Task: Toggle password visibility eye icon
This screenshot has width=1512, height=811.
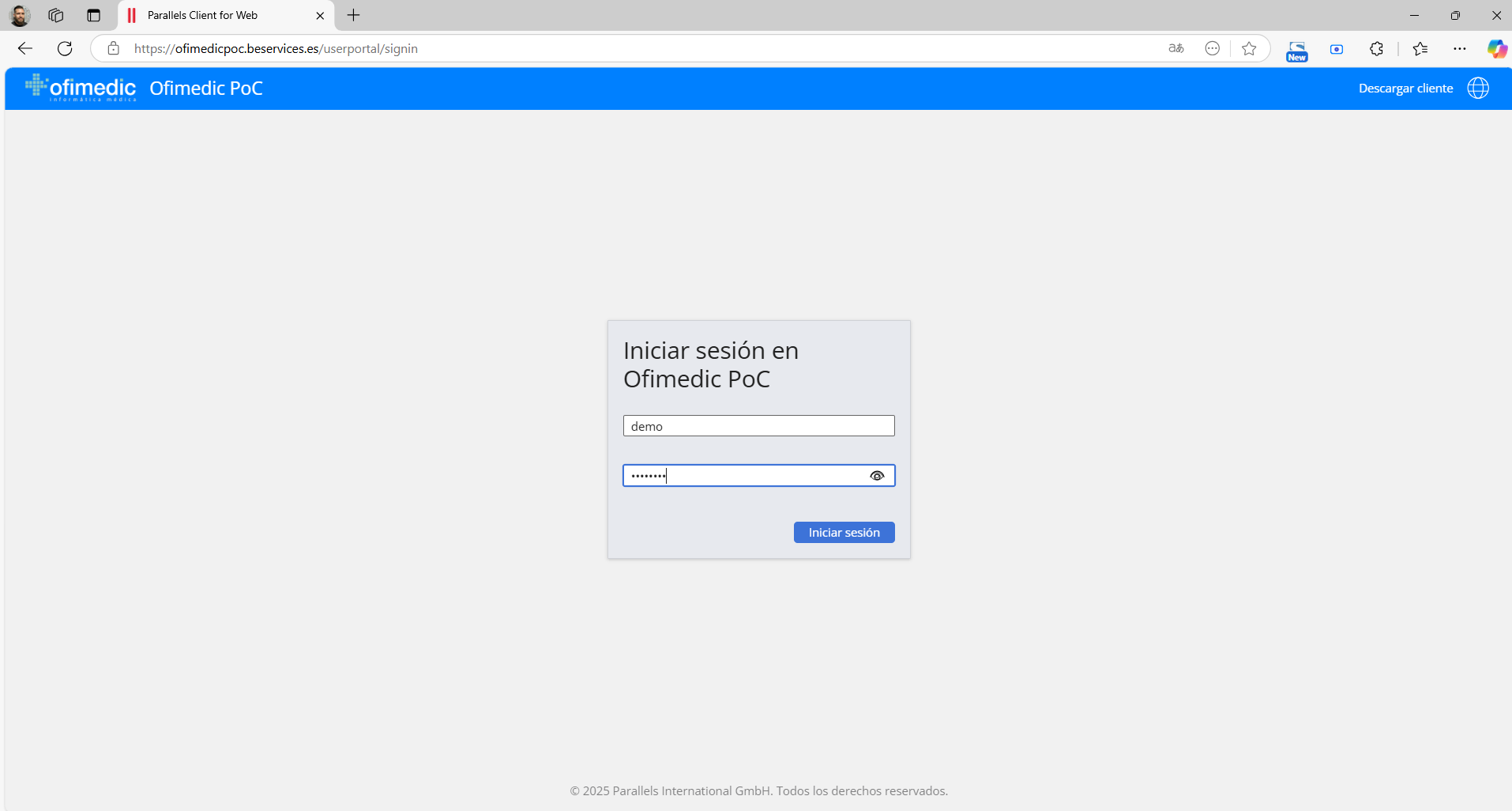Action: pos(876,476)
